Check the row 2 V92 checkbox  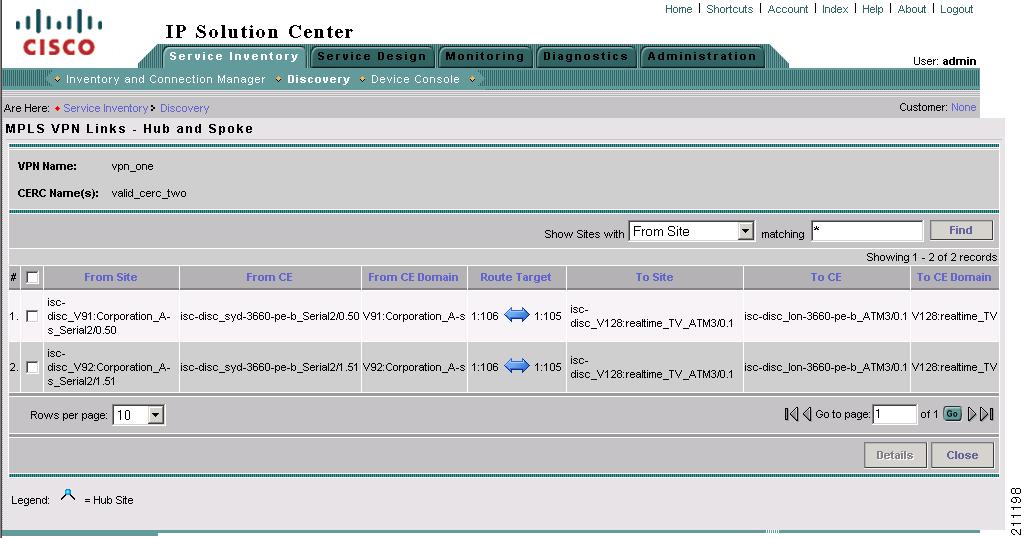coord(32,367)
